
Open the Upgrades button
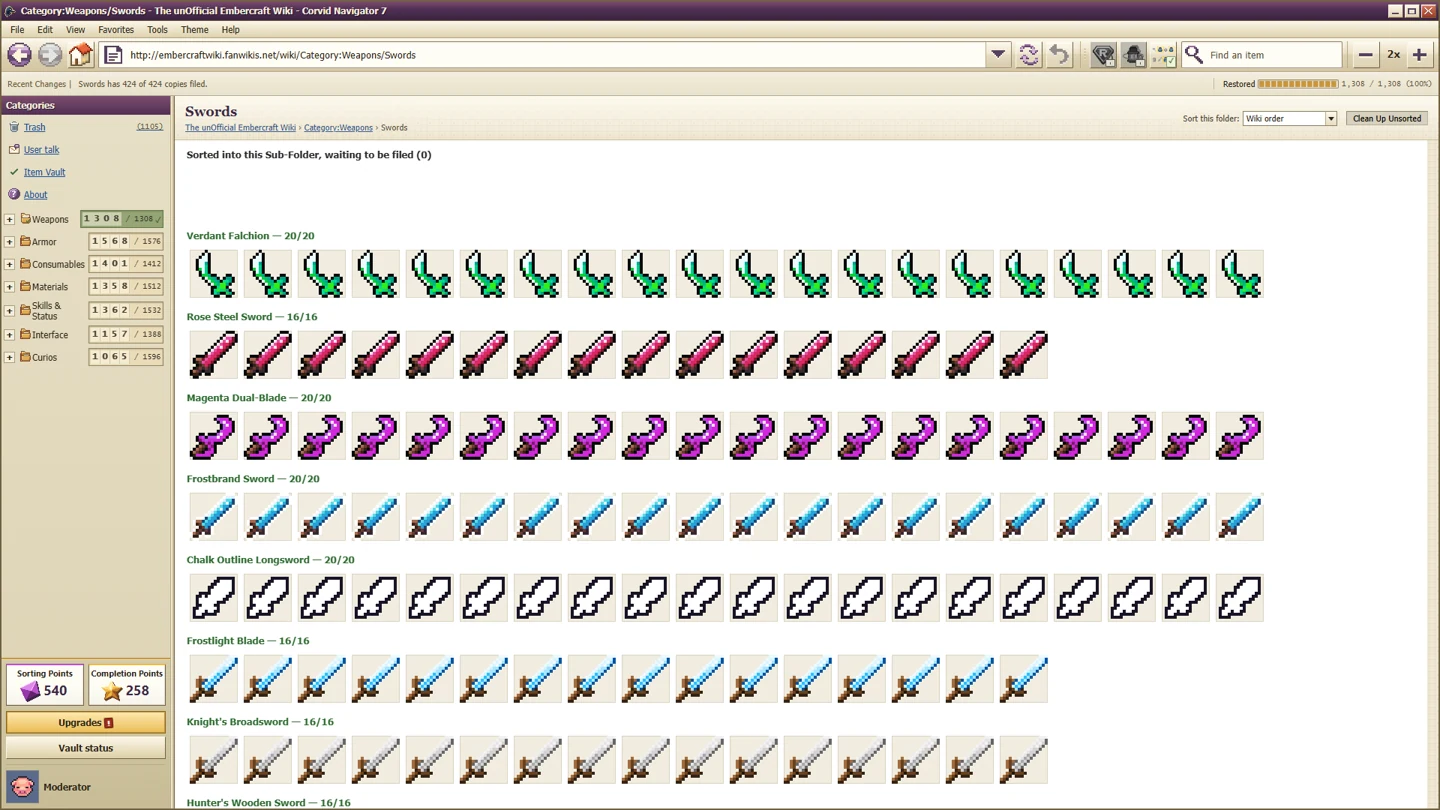pos(86,723)
